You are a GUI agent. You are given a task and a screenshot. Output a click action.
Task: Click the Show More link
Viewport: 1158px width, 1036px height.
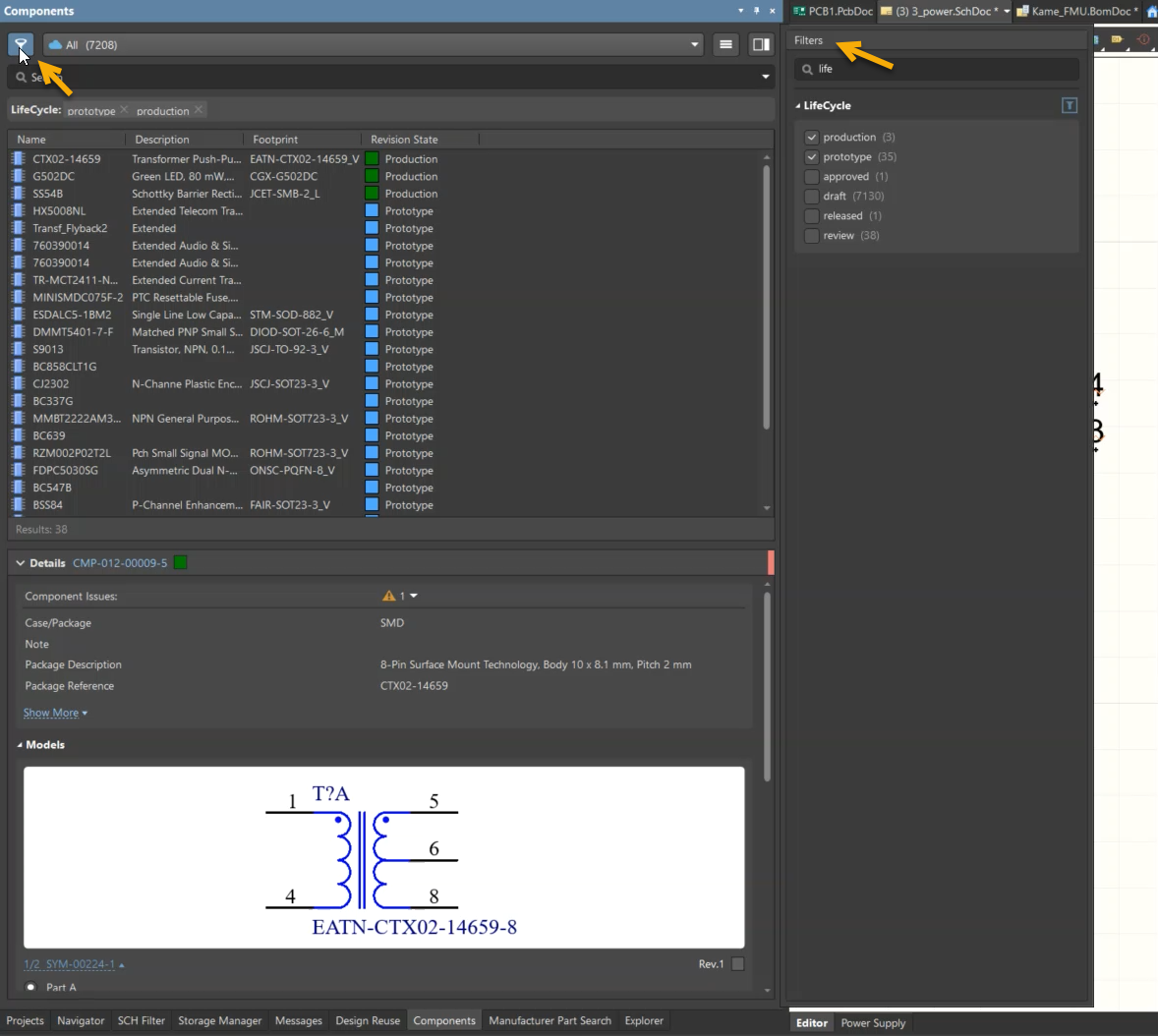pyautogui.click(x=51, y=713)
